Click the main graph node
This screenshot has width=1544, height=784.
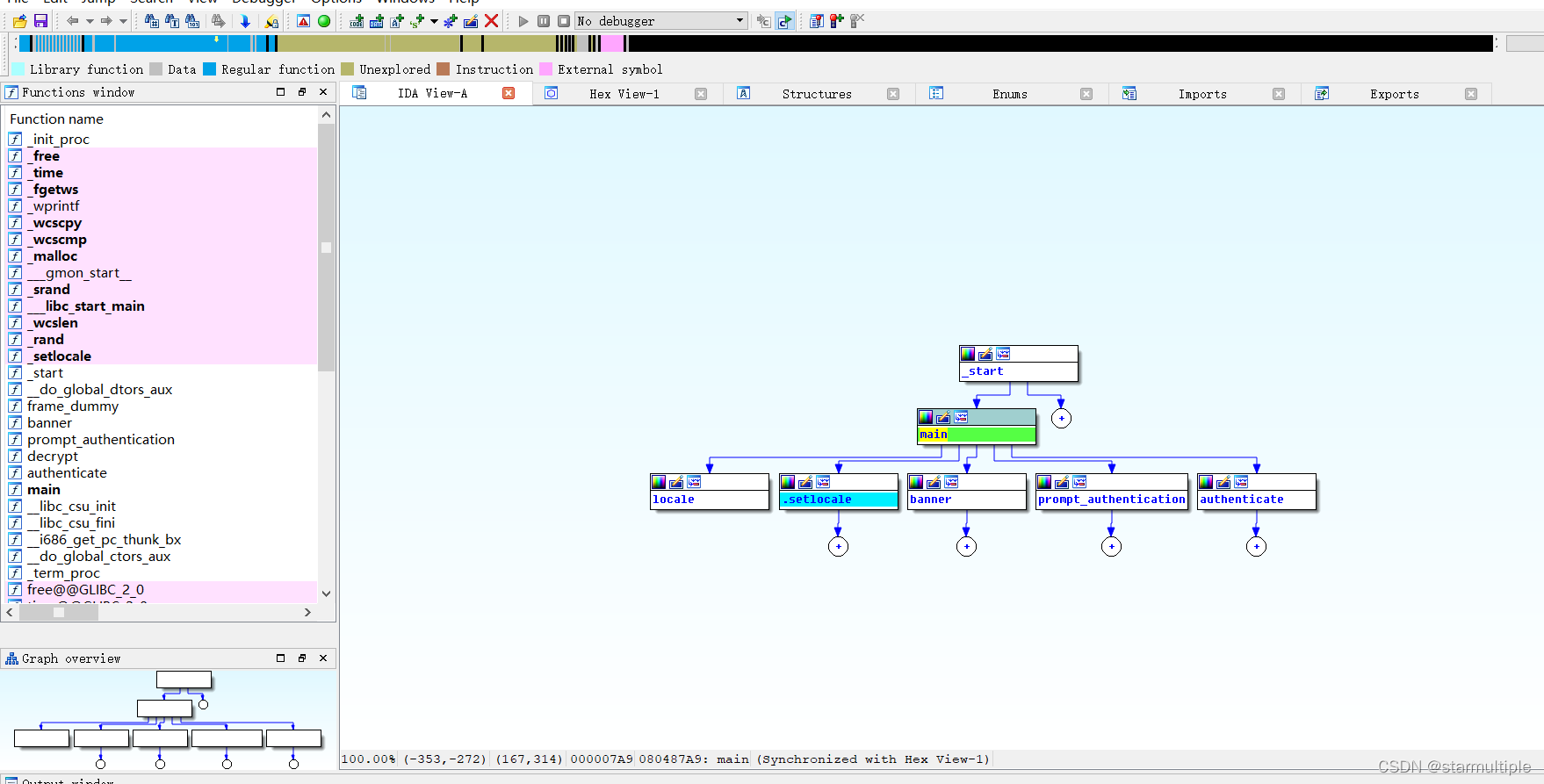(977, 427)
